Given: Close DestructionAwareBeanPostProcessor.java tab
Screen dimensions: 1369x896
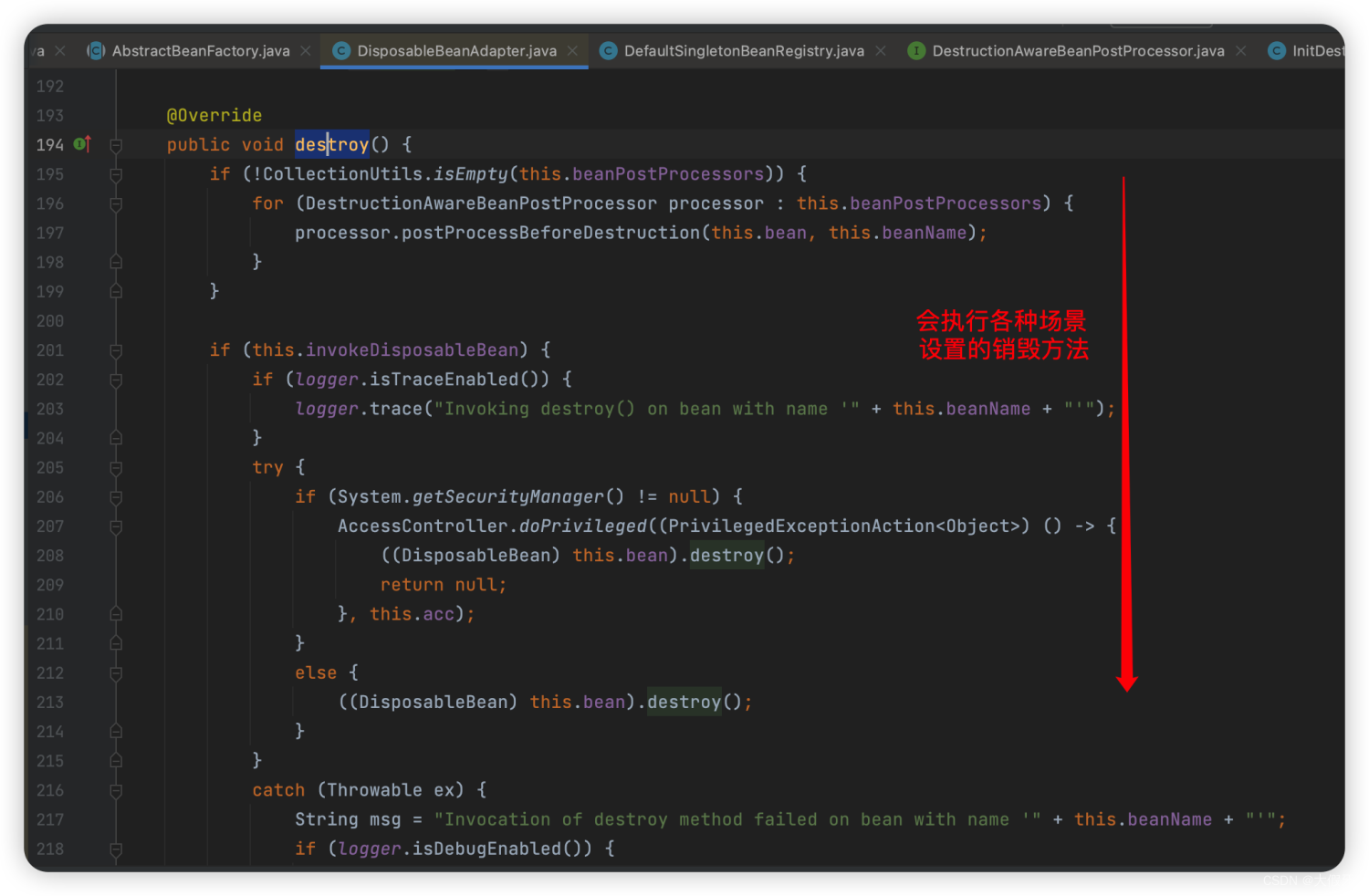Looking at the screenshot, I should [x=1241, y=51].
